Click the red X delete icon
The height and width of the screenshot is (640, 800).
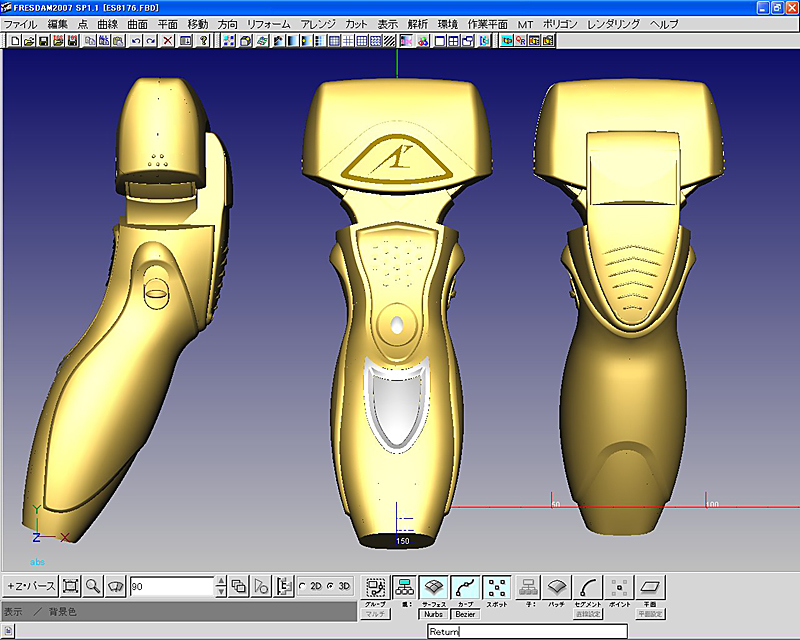point(167,41)
